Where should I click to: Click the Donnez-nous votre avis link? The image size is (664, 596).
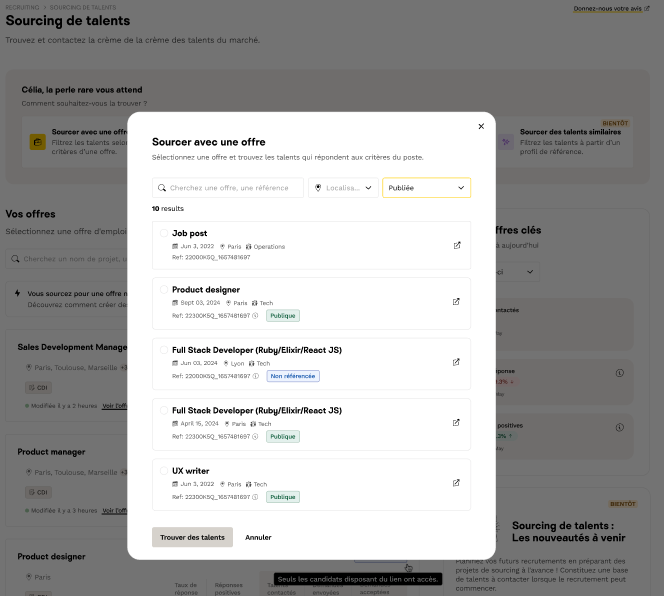(611, 9)
